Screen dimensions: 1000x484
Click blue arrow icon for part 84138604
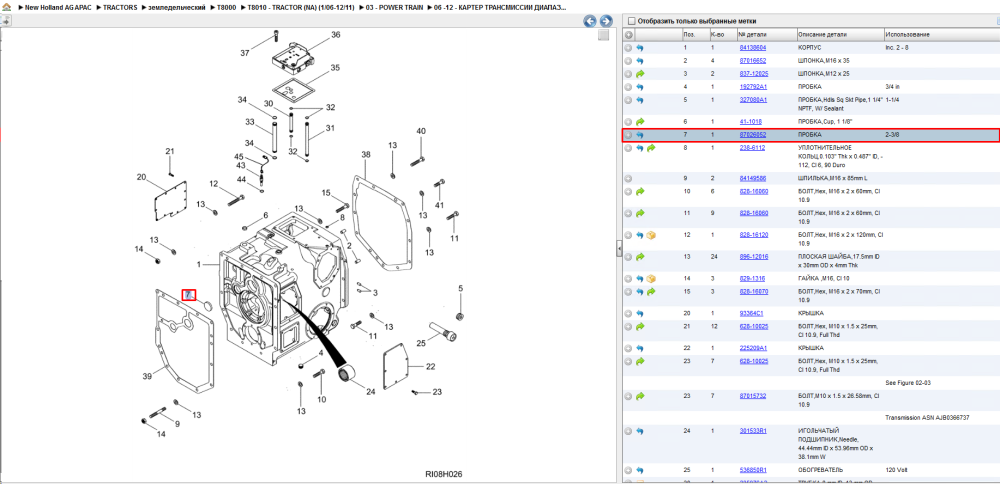640,48
